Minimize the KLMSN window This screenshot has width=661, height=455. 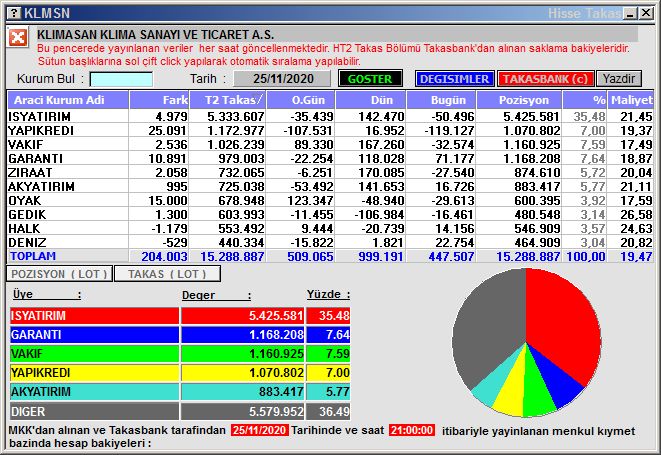coord(630,13)
